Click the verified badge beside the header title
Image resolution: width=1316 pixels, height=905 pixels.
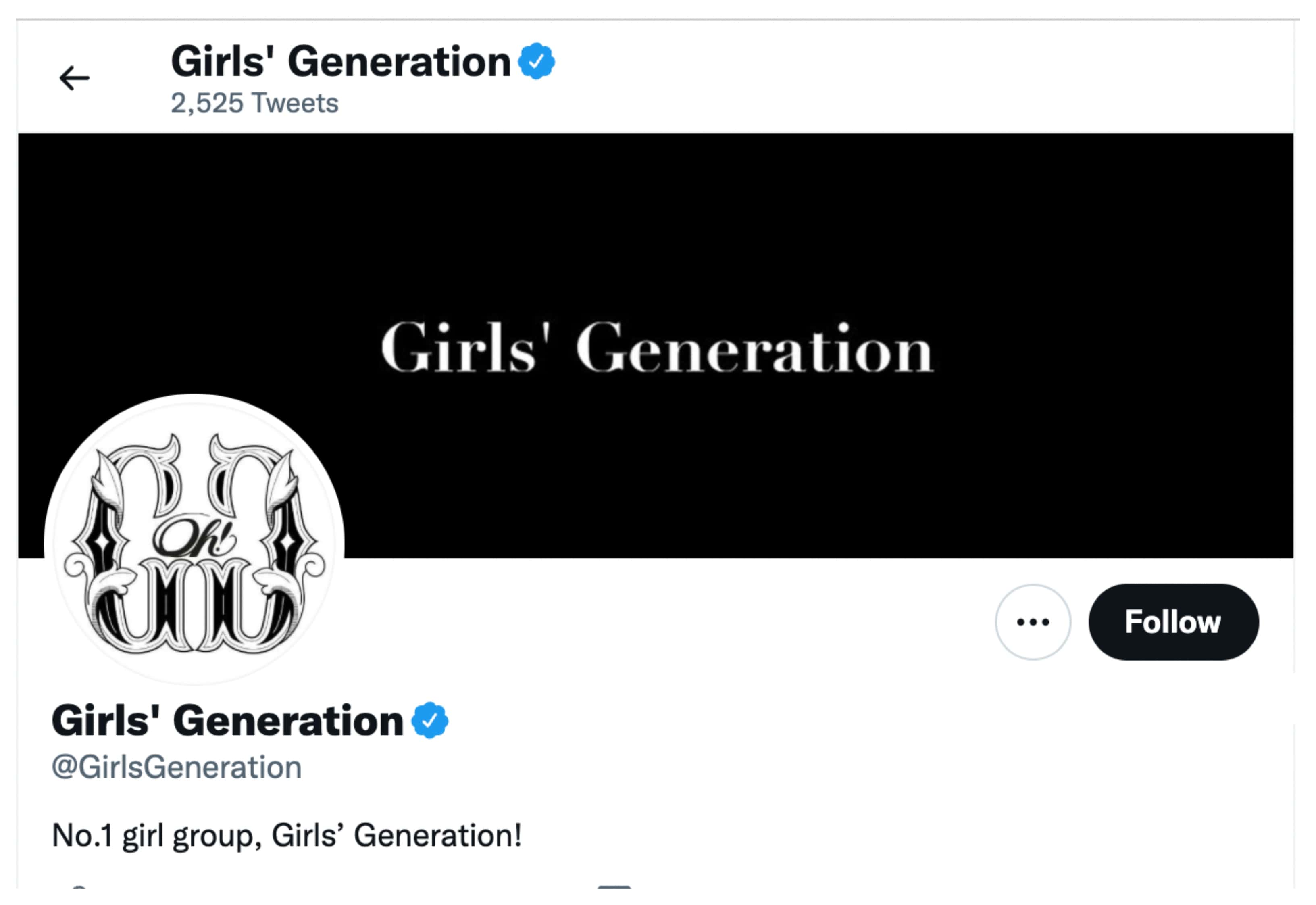click(x=536, y=60)
